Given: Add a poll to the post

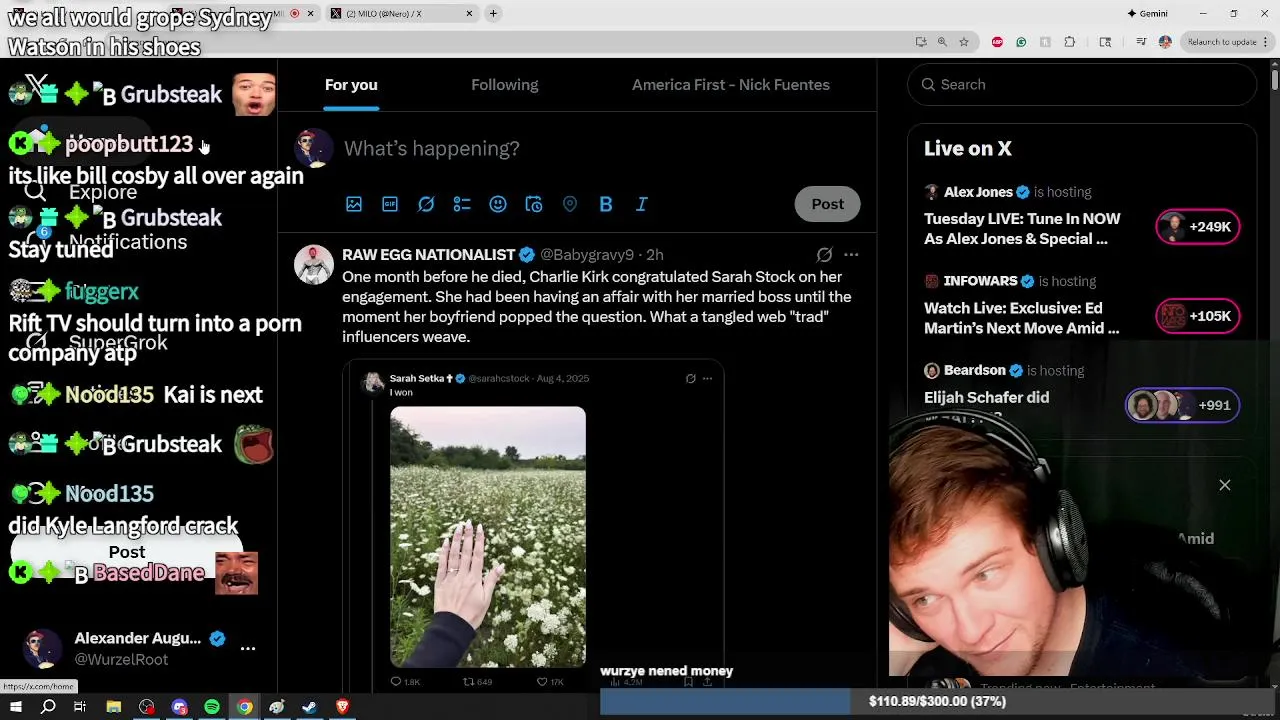Looking at the screenshot, I should click(x=462, y=204).
